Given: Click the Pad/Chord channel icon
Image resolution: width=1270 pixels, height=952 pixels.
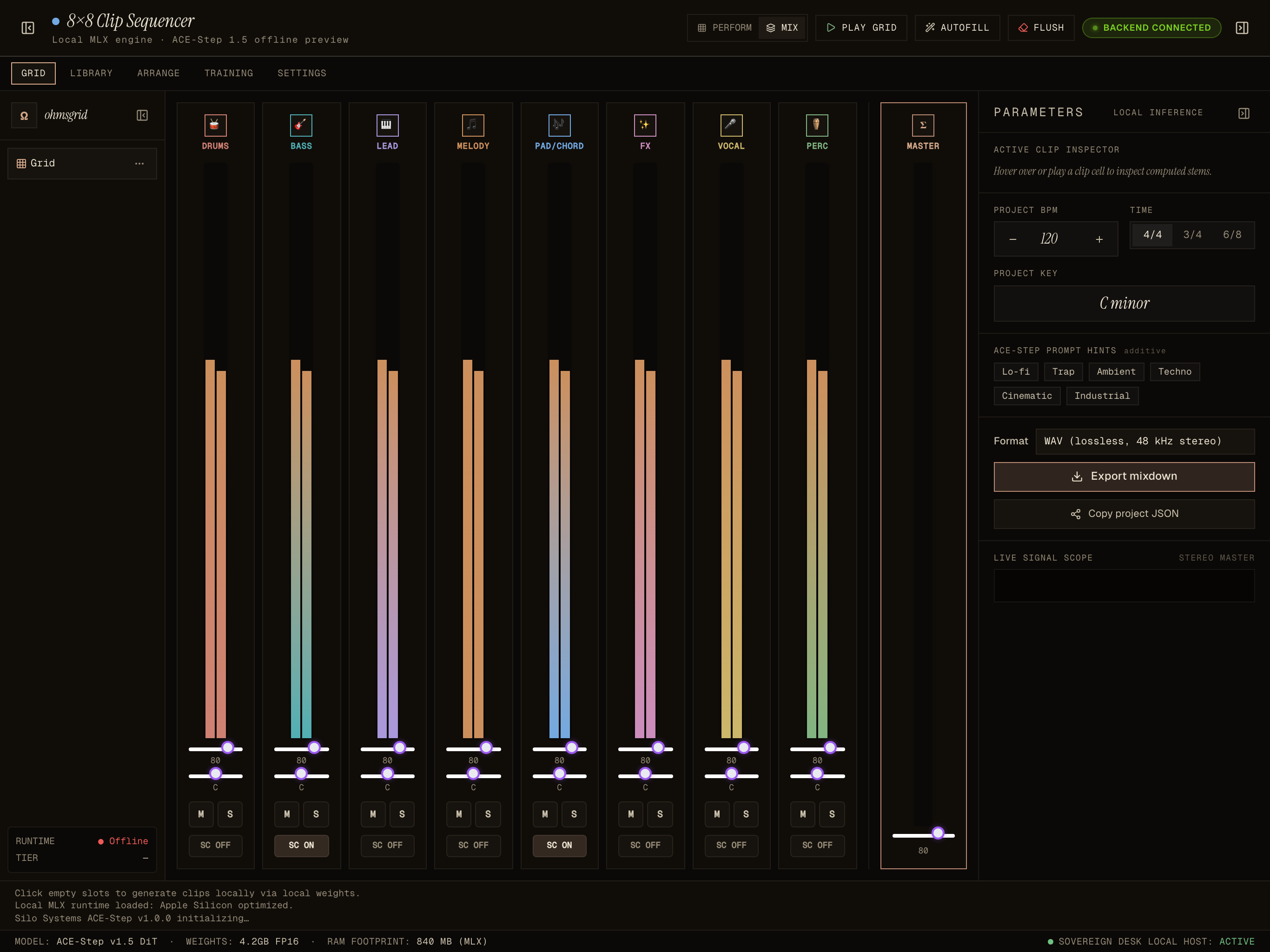Looking at the screenshot, I should tap(559, 125).
